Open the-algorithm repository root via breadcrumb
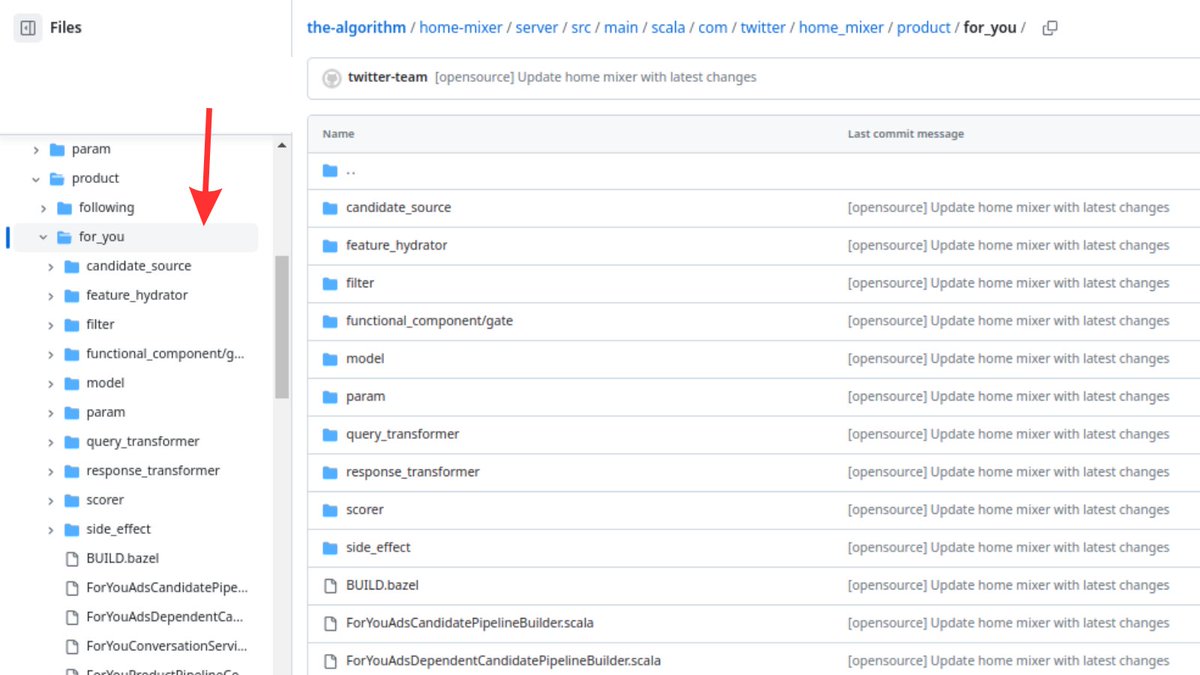 356,27
